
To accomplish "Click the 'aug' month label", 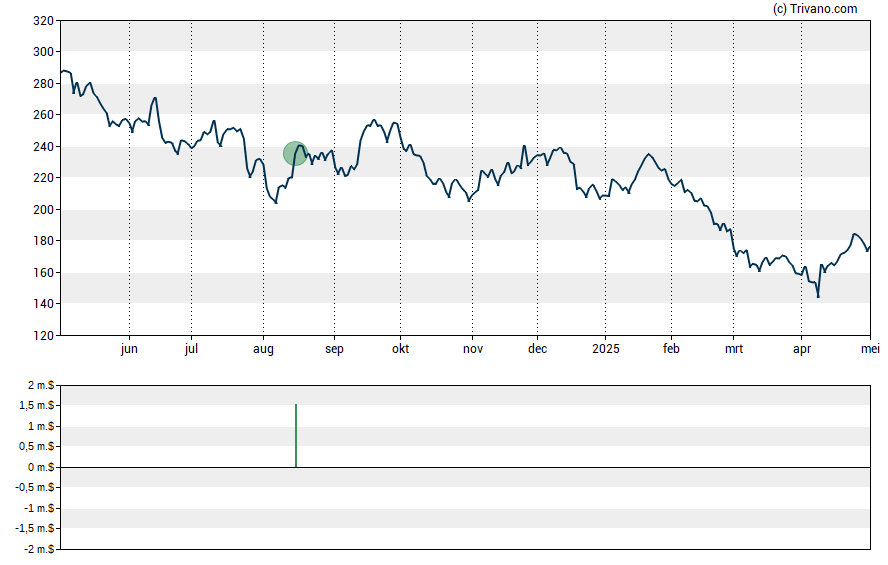I will pyautogui.click(x=263, y=349).
